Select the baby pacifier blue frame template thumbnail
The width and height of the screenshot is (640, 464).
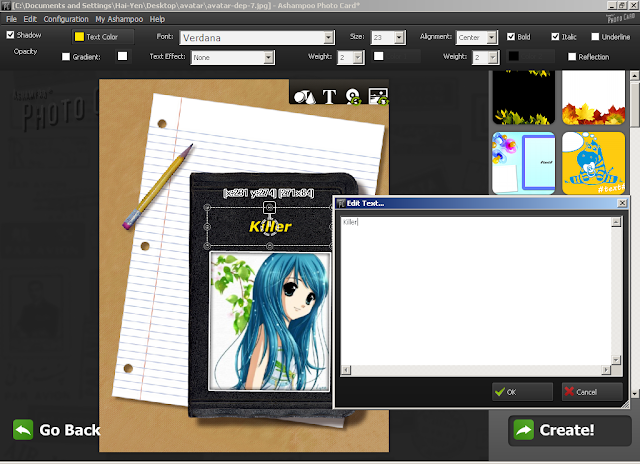(x=524, y=163)
